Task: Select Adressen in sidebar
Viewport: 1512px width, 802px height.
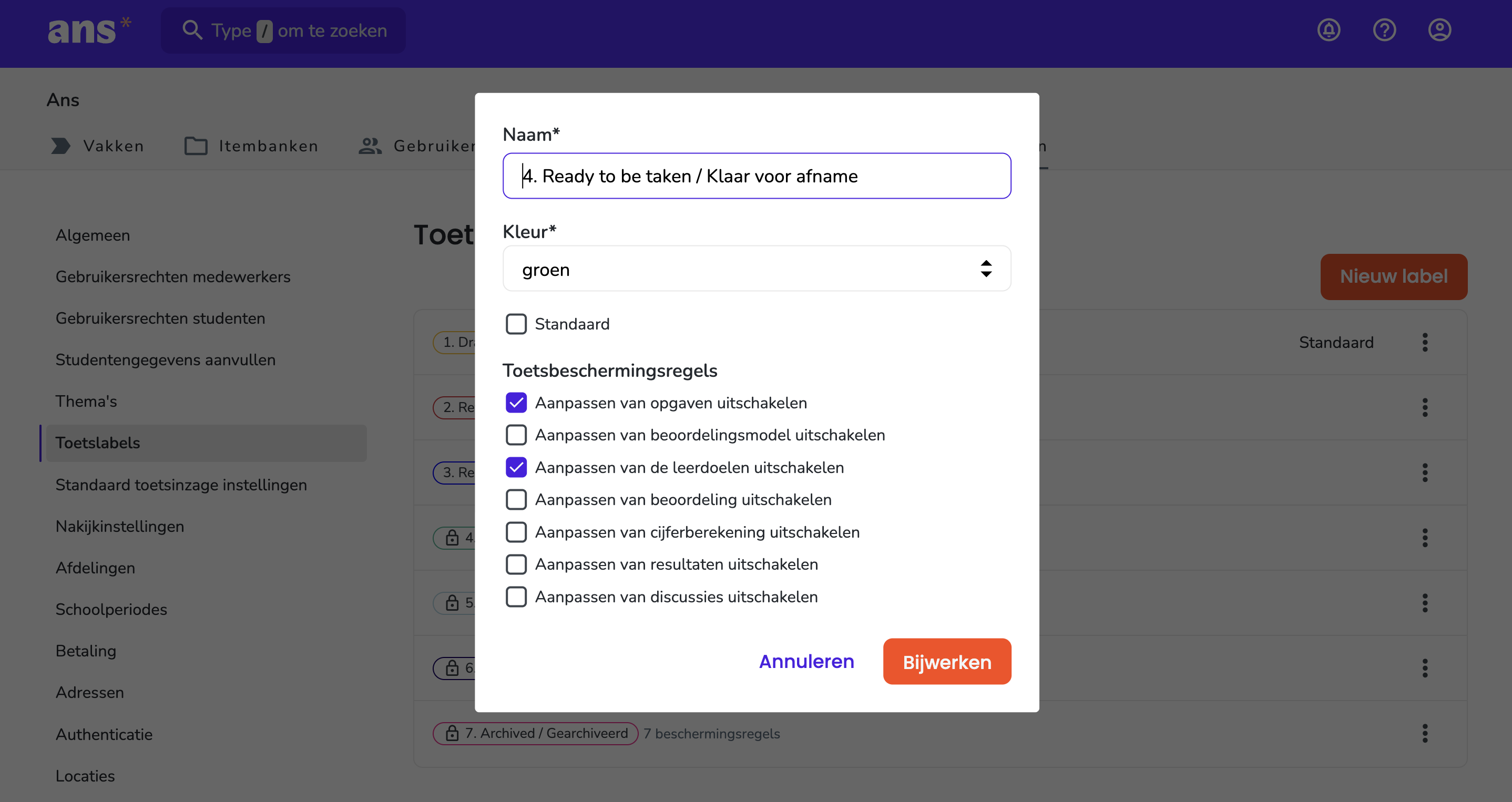Action: [90, 692]
